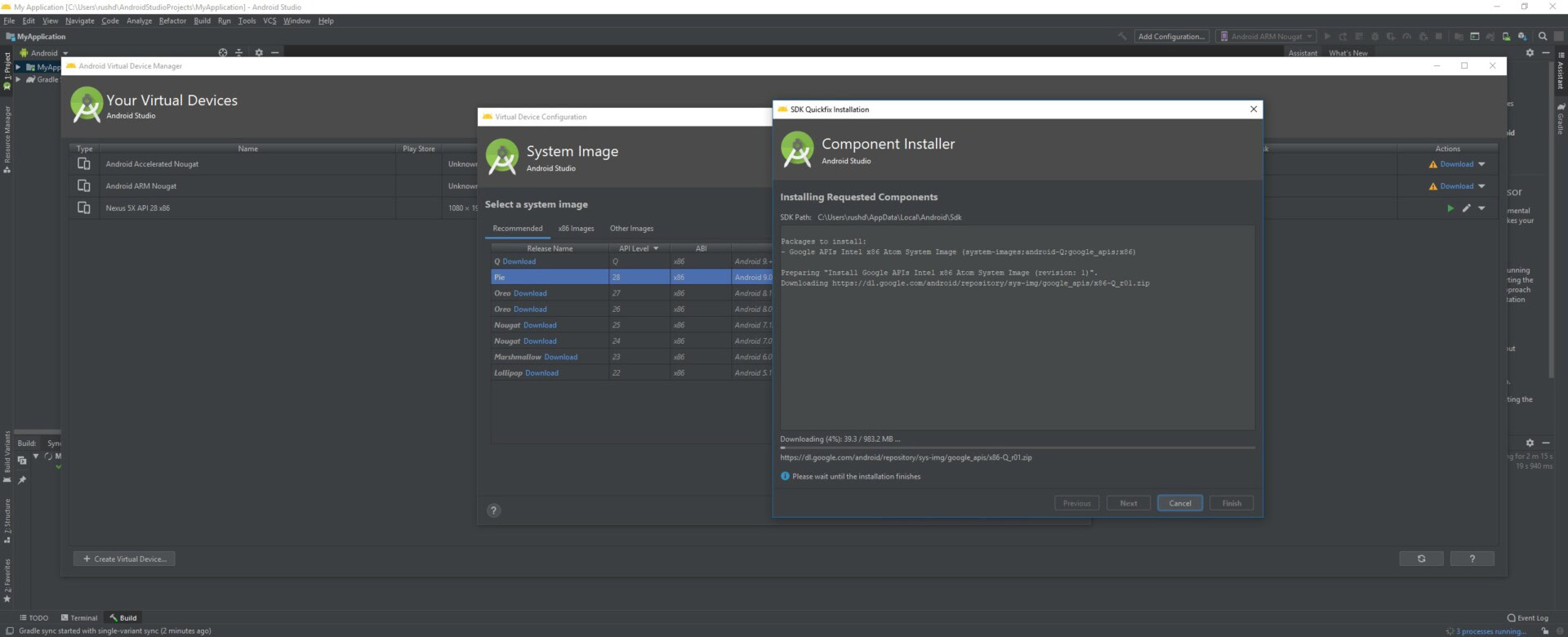
Task: Click Download link for Q system image
Action: point(519,261)
